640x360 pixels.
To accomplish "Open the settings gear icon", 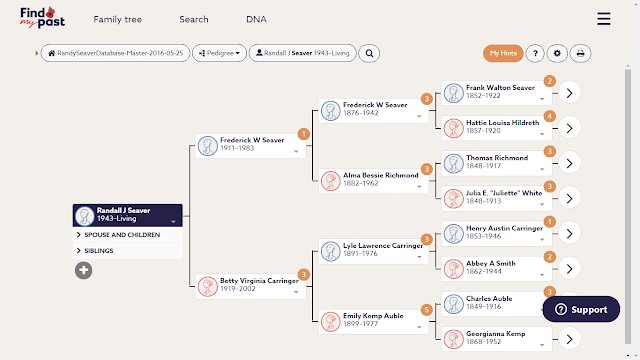I will coord(557,53).
